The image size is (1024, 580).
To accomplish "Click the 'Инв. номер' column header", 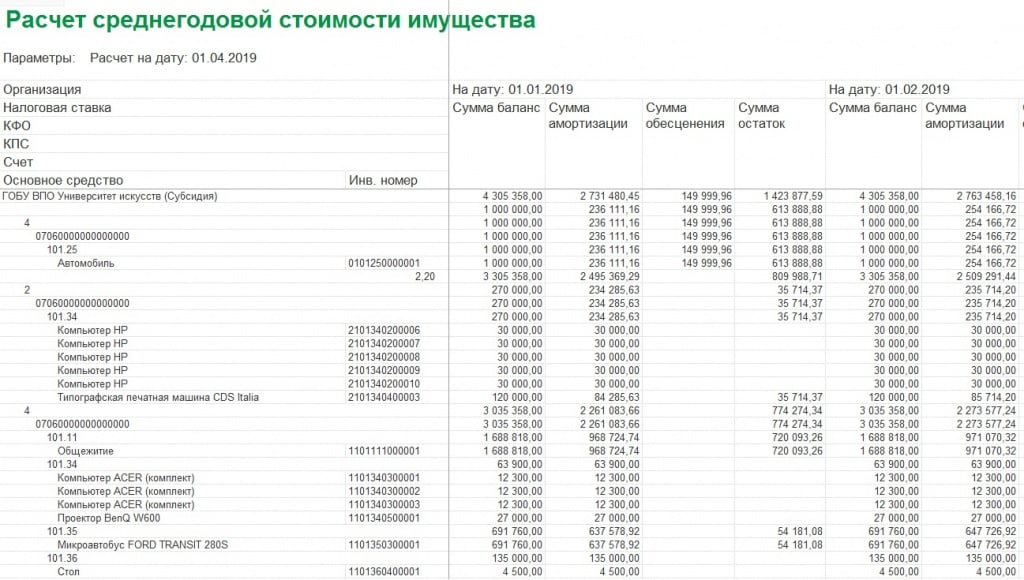I will (x=383, y=181).
